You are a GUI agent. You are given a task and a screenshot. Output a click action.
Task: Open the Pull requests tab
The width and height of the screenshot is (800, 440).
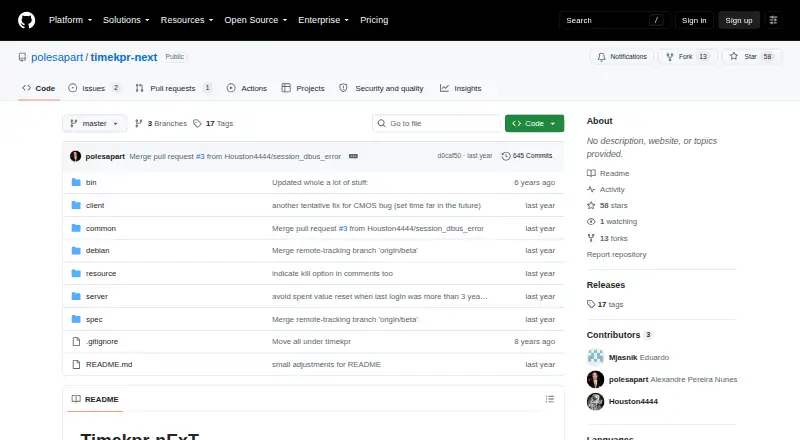tap(173, 88)
